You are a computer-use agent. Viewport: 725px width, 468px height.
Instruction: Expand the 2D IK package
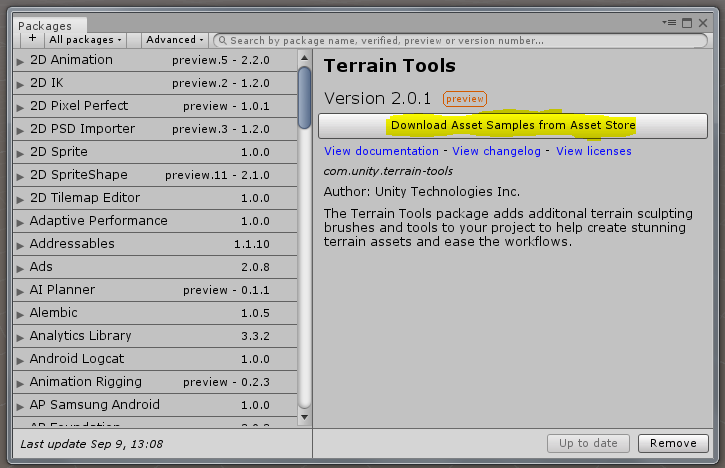[x=20, y=84]
